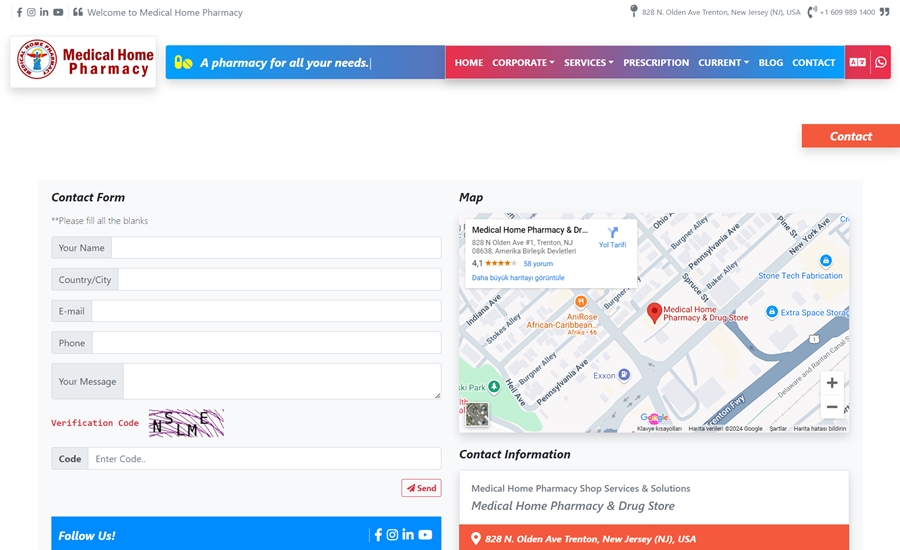Click the +1 609 989 1400 phone number
The width and height of the screenshot is (900, 550).
[x=847, y=12]
